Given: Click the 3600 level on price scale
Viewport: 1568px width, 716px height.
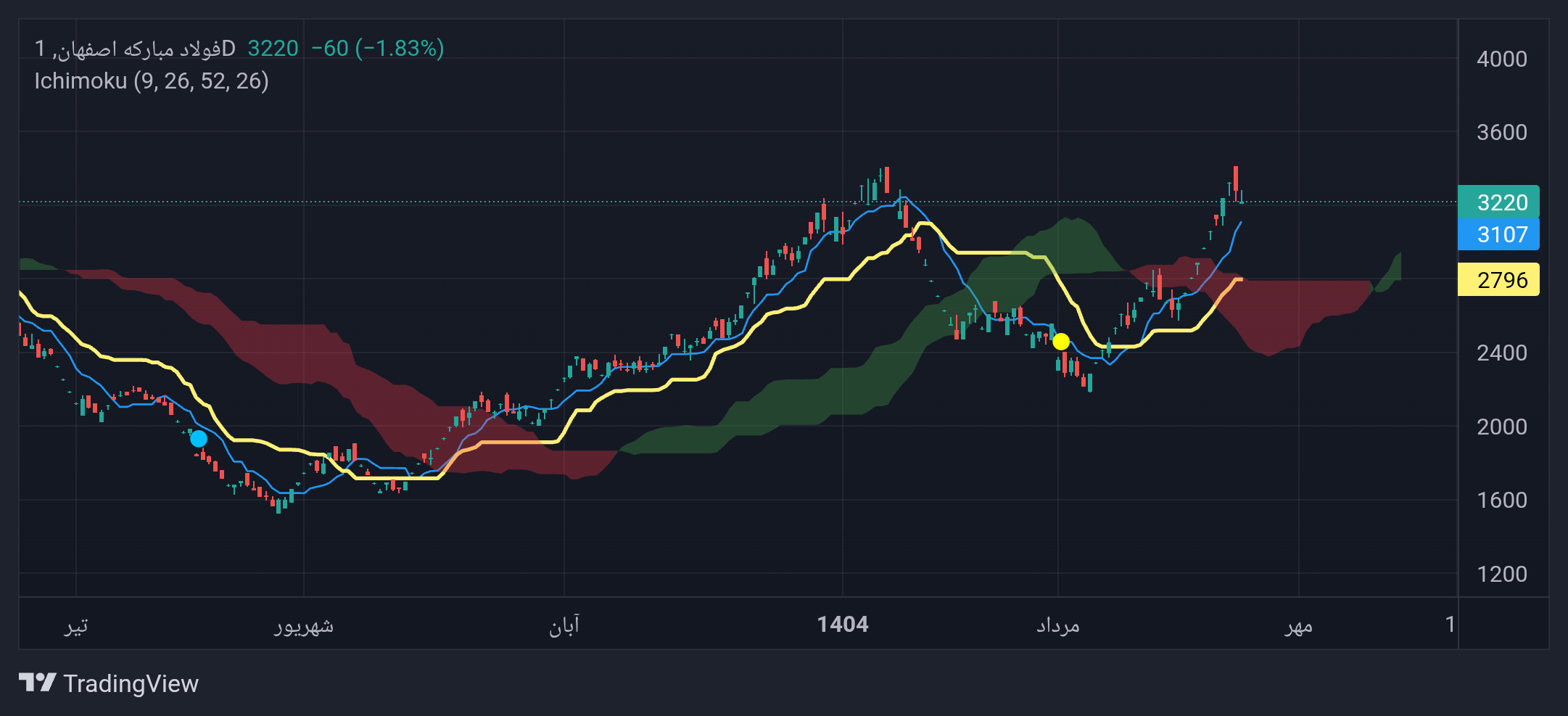Looking at the screenshot, I should [1502, 132].
